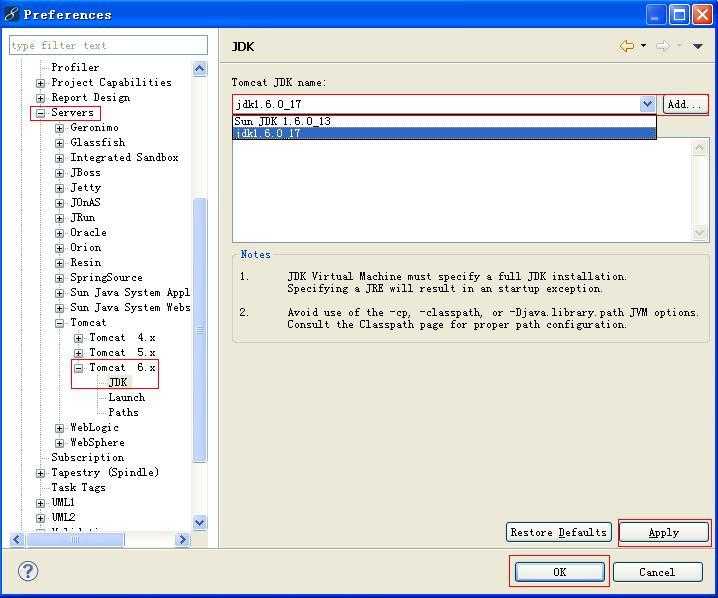
Task: Collapse the Tomcat tree node
Action: pos(59,323)
